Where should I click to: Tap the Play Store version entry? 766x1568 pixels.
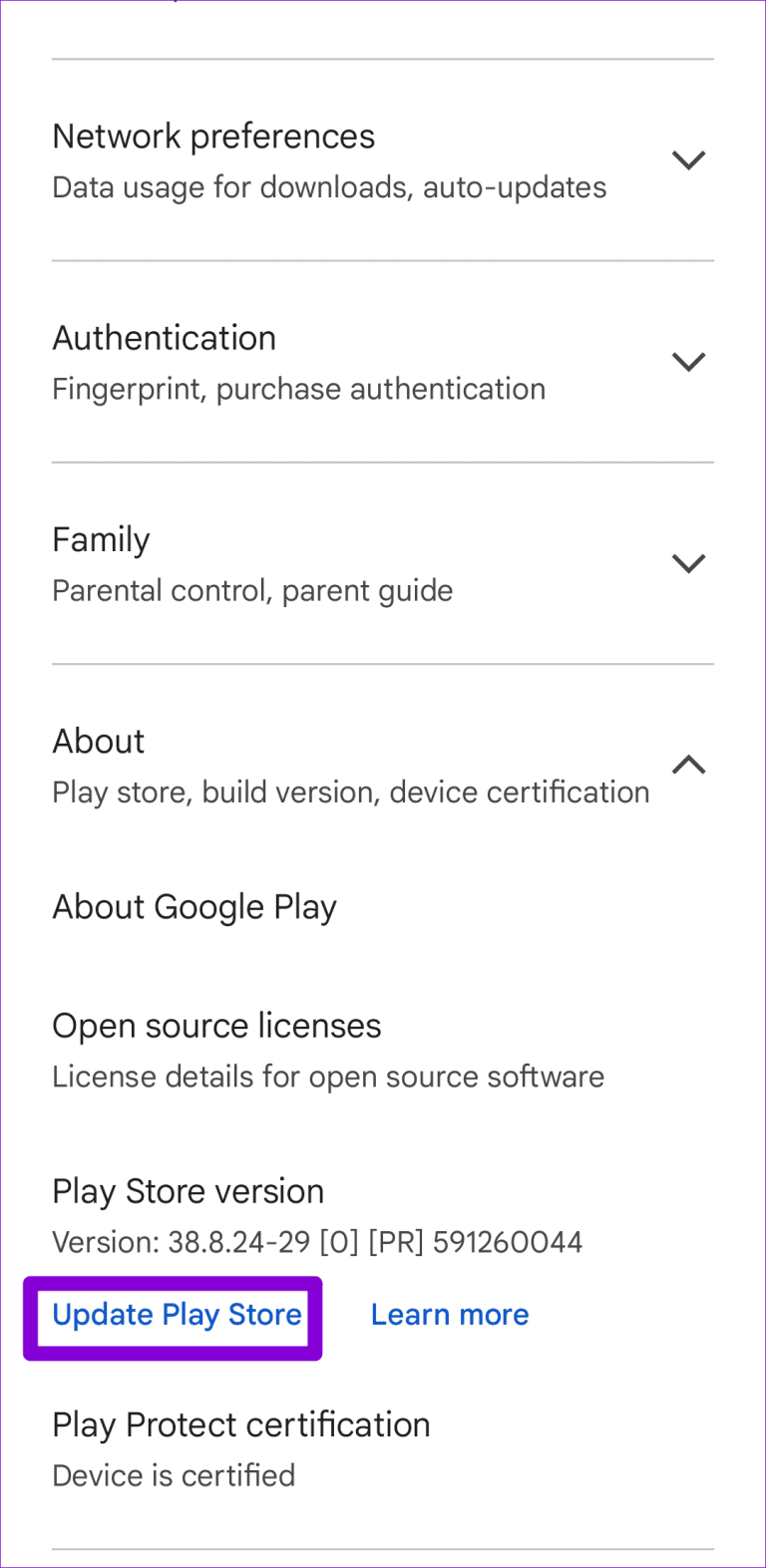click(x=188, y=1191)
